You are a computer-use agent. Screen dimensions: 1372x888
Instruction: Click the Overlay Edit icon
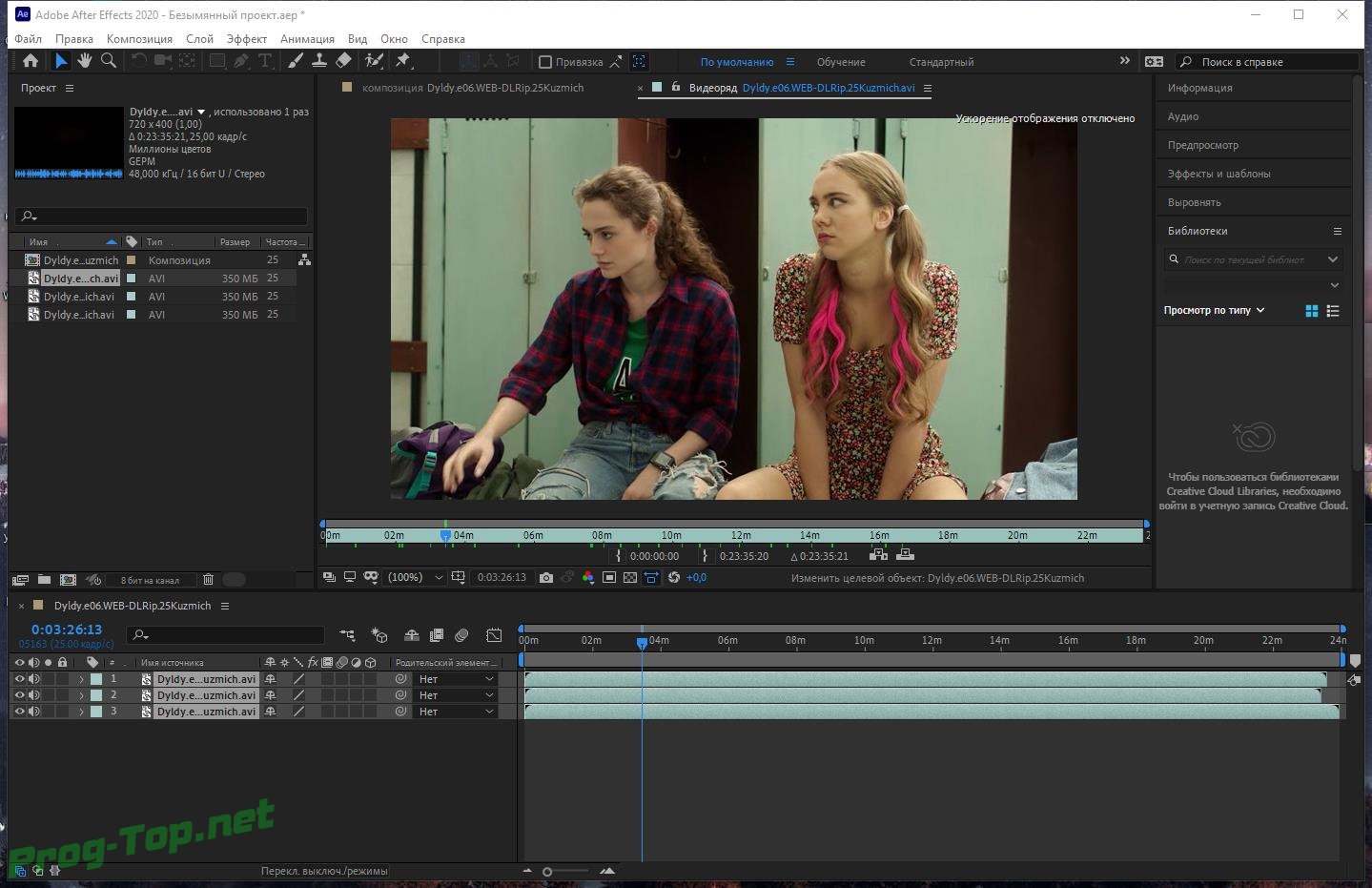[x=906, y=554]
